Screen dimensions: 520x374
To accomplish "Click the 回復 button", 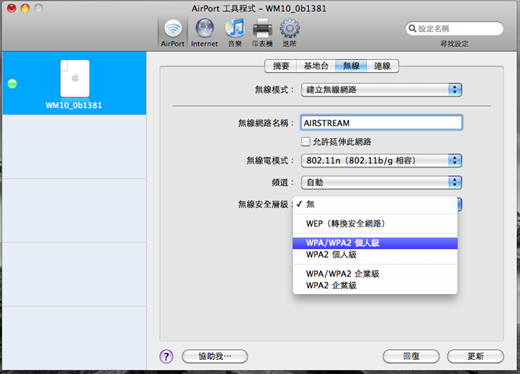I will click(x=411, y=356).
